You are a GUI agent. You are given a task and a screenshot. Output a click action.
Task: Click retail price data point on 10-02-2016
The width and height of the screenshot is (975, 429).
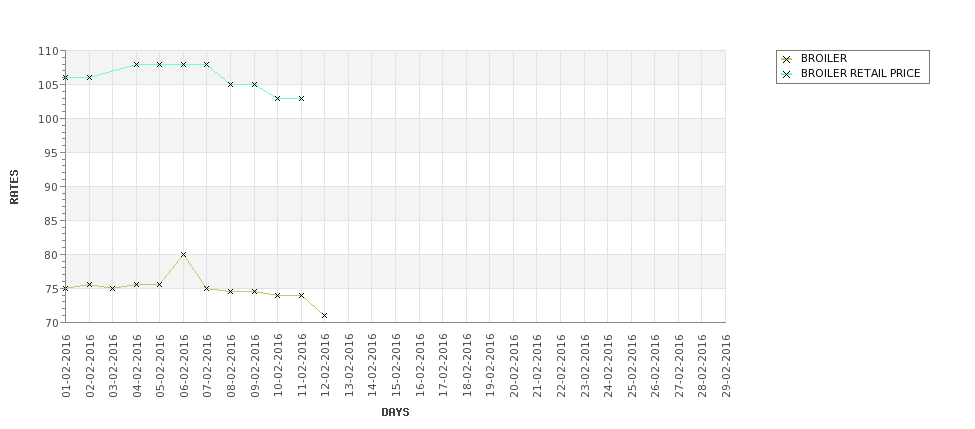(x=277, y=98)
